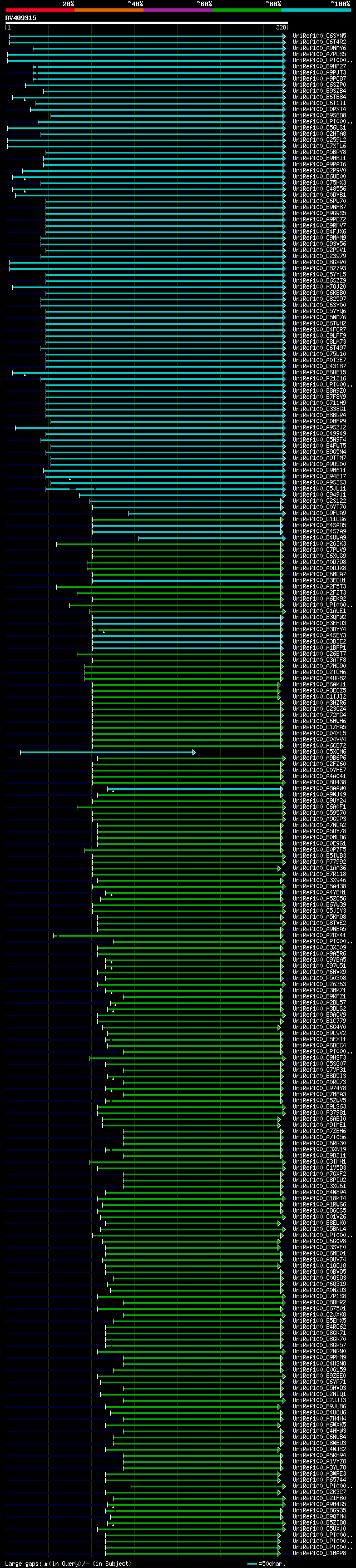This screenshot has height=1568, width=356.
Task: Select the UniRef100_O82793 label
Action: pos(319,269)
